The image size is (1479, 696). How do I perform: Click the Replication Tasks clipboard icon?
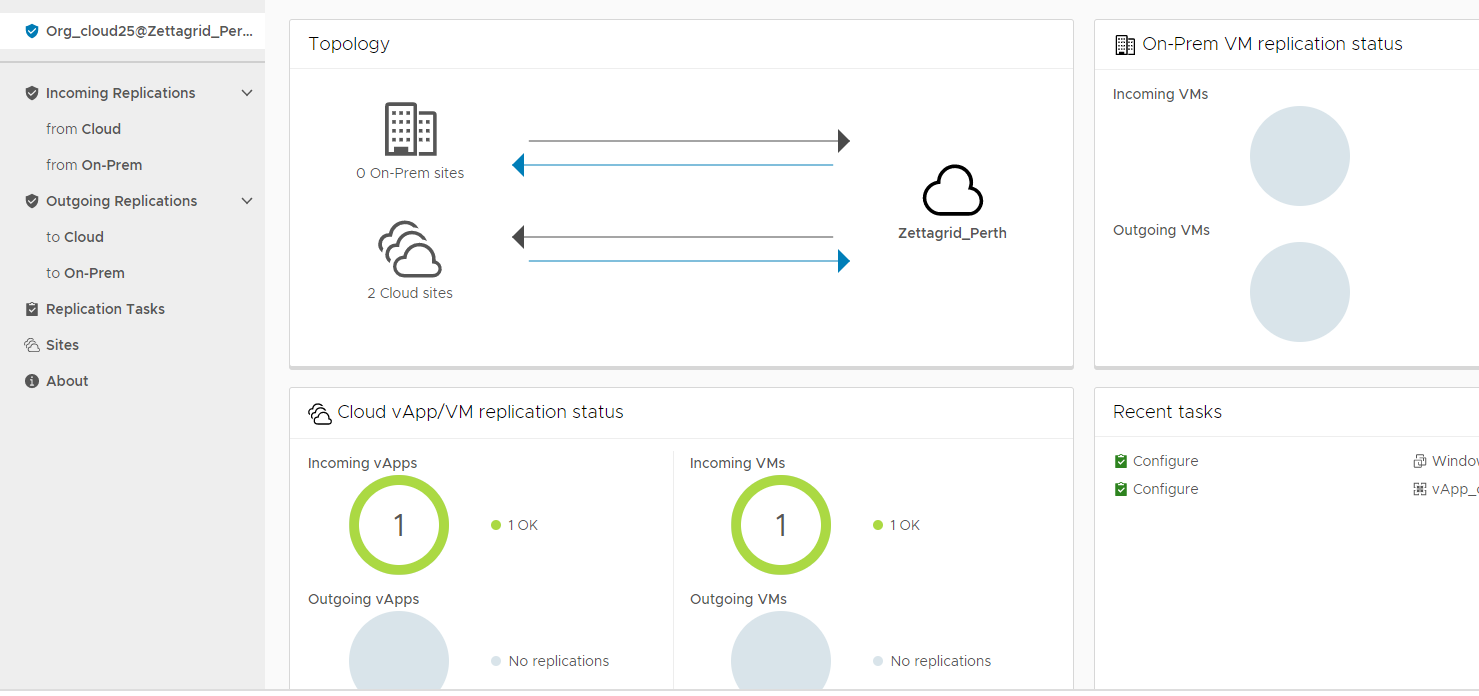[32, 309]
